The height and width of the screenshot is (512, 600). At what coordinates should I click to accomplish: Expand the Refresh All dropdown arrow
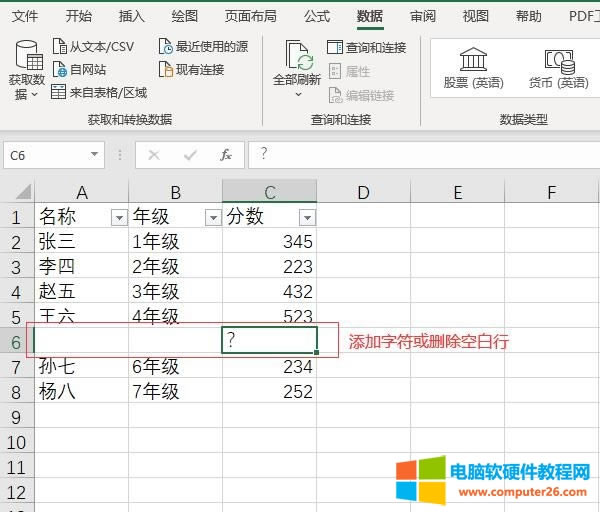(x=298, y=94)
